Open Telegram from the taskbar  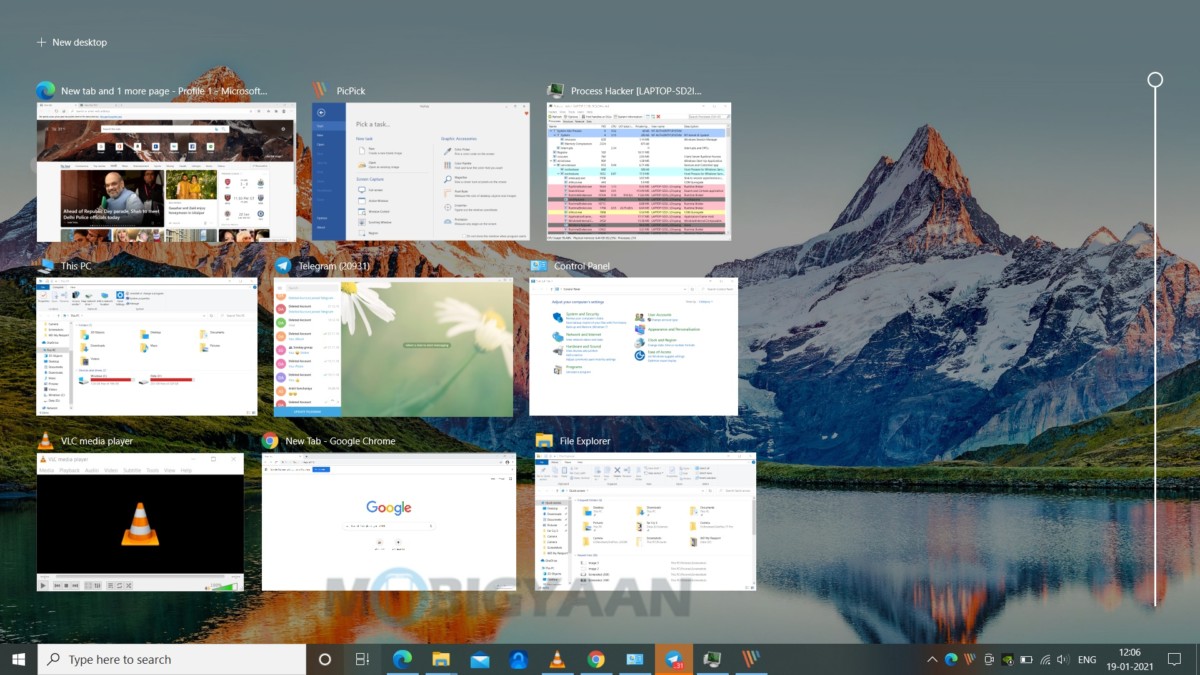(675, 659)
